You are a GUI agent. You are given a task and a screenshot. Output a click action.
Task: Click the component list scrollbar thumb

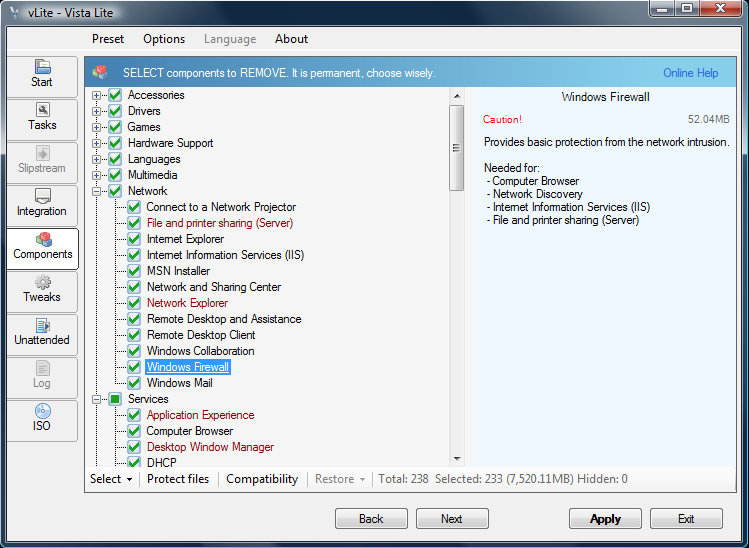(457, 148)
